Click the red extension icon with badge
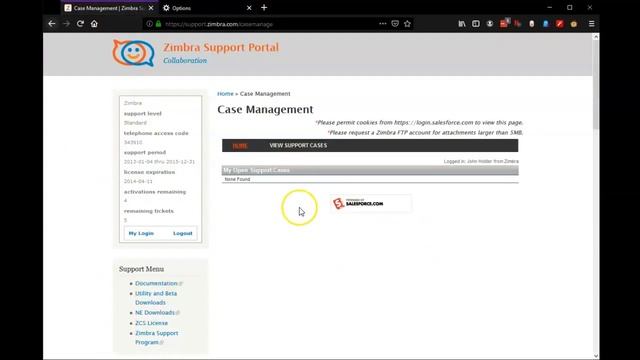 click(x=504, y=23)
